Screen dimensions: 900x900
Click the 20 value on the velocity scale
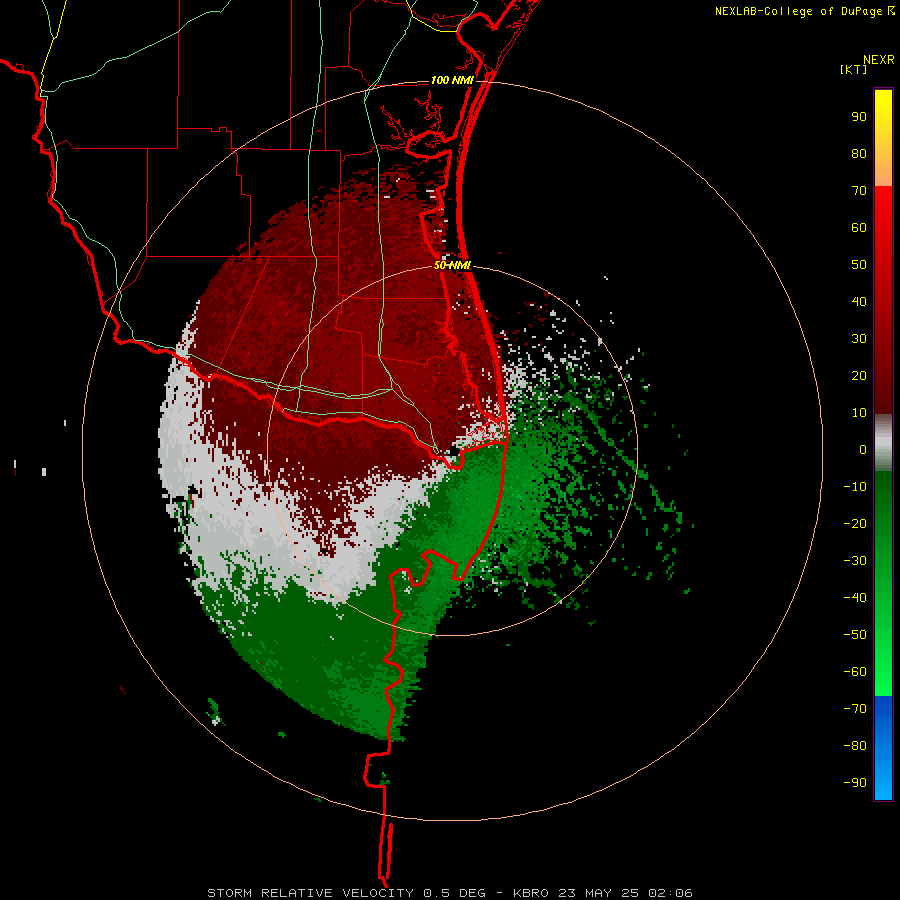(x=859, y=375)
